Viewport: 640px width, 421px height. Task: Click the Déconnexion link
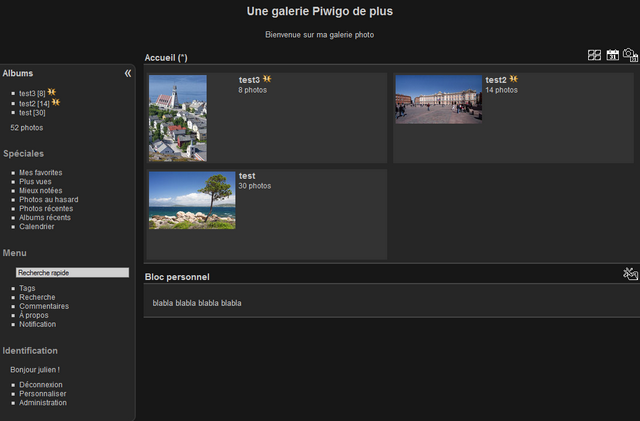point(40,385)
